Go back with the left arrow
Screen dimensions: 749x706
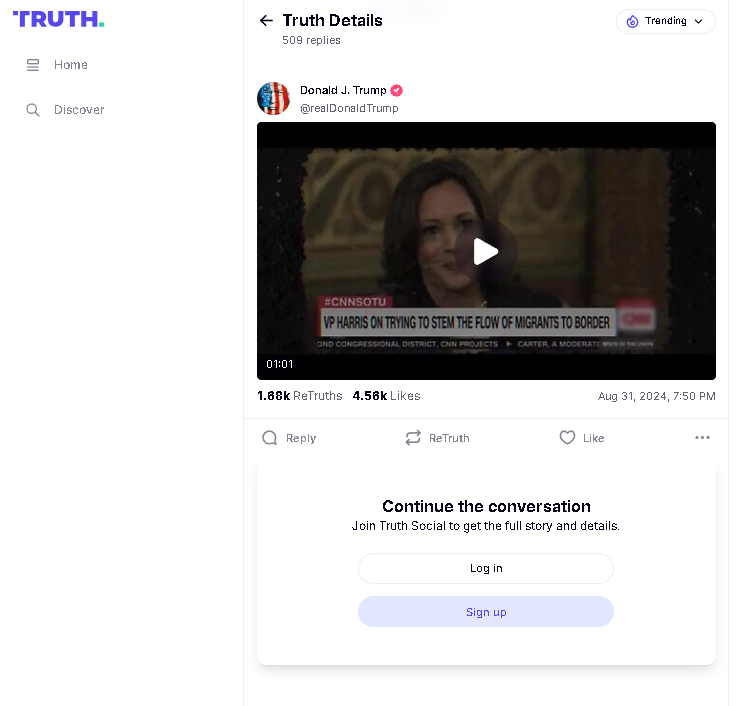point(266,21)
